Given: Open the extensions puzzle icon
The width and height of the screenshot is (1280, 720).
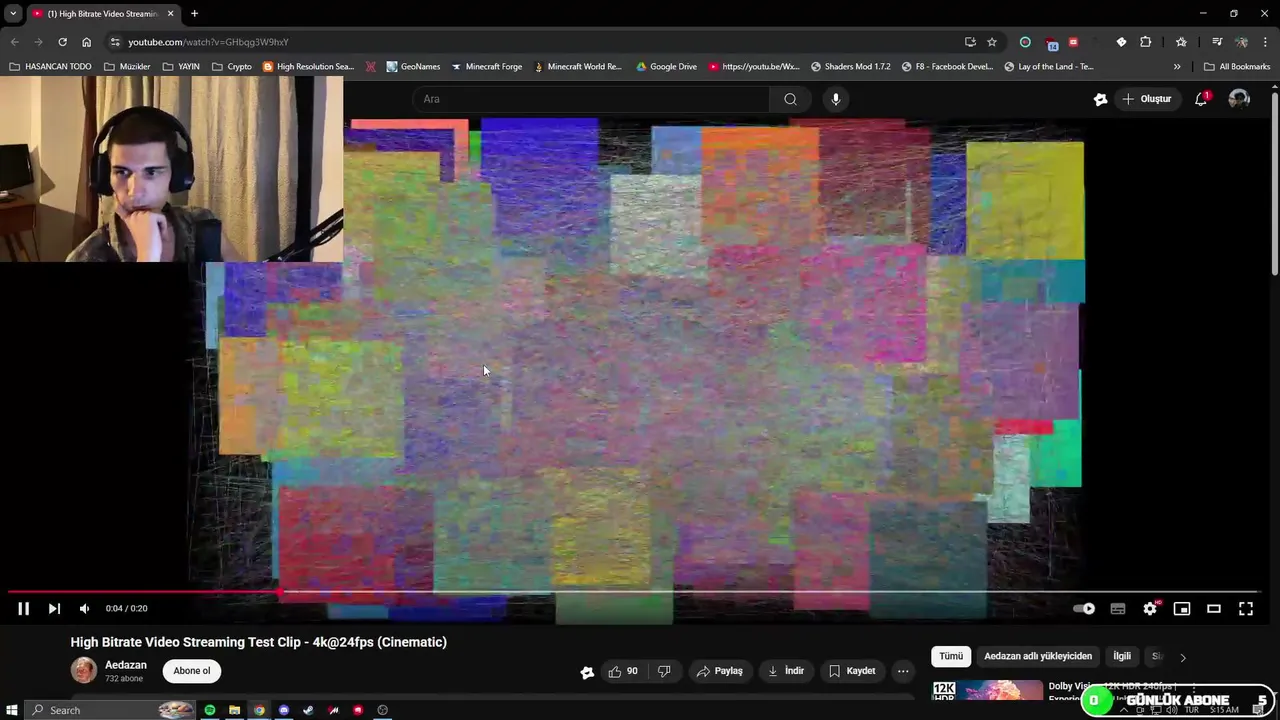Looking at the screenshot, I should (1146, 42).
